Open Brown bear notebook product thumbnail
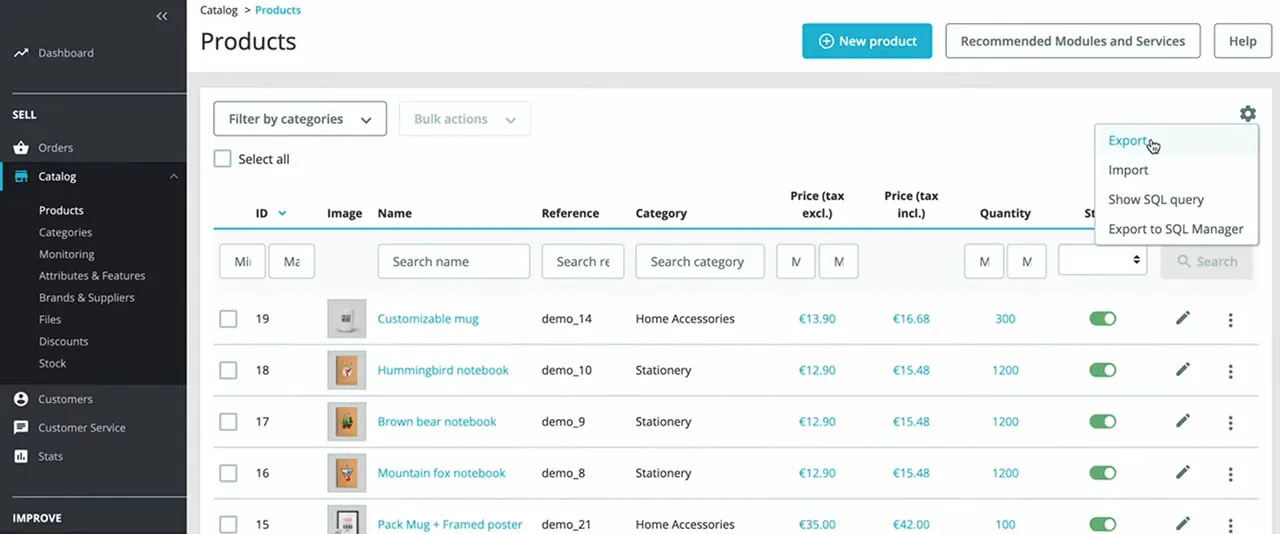The height and width of the screenshot is (534, 1280). pyautogui.click(x=346, y=422)
